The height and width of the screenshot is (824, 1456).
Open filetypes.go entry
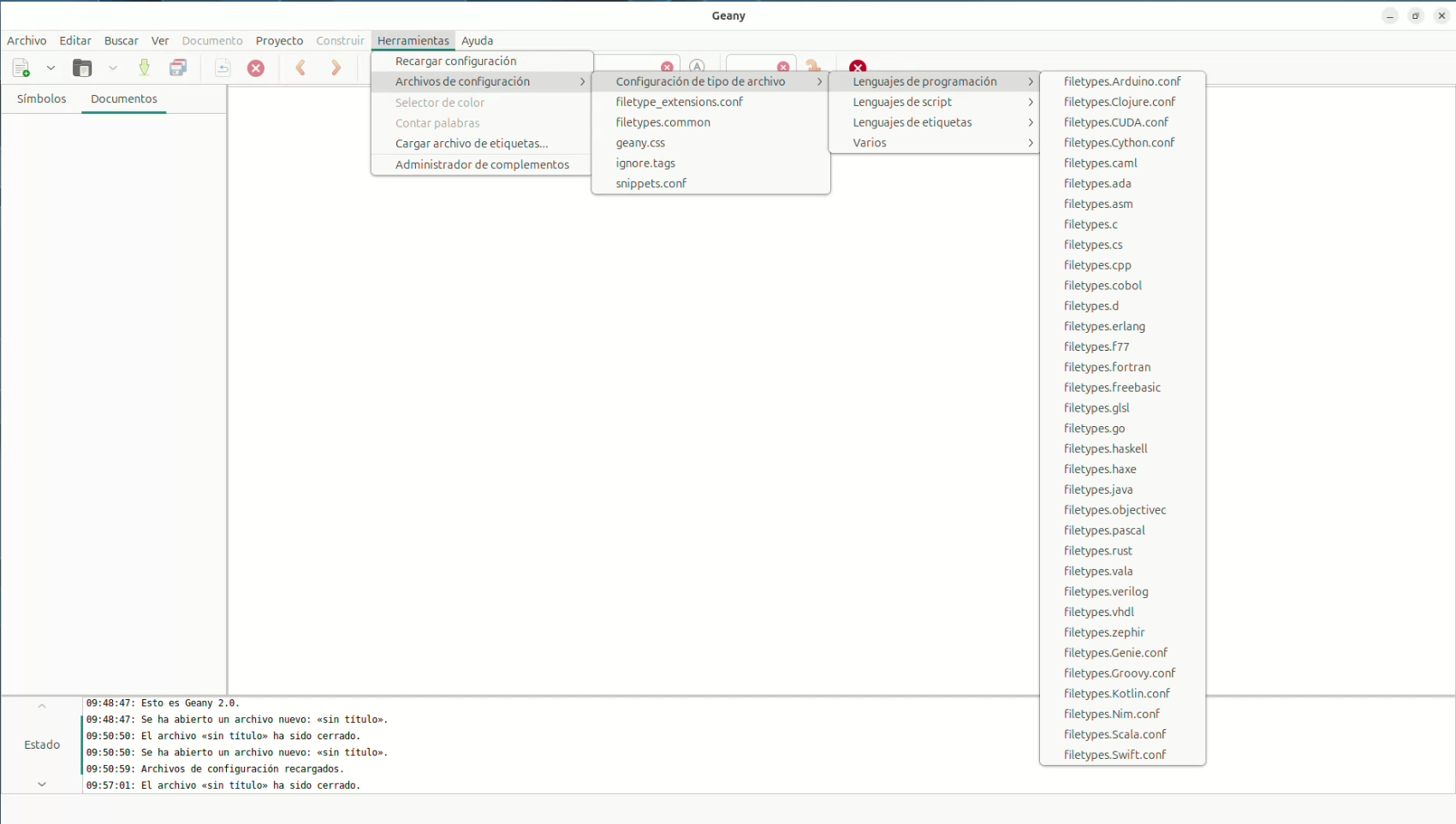[x=1122, y=428]
